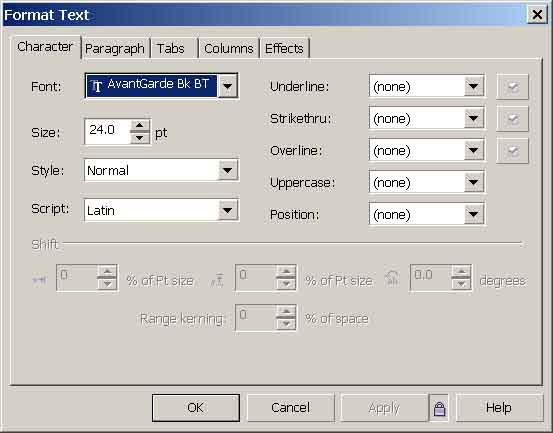Open the Font dropdown list
Image resolution: width=553 pixels, height=433 pixels.
click(x=228, y=86)
